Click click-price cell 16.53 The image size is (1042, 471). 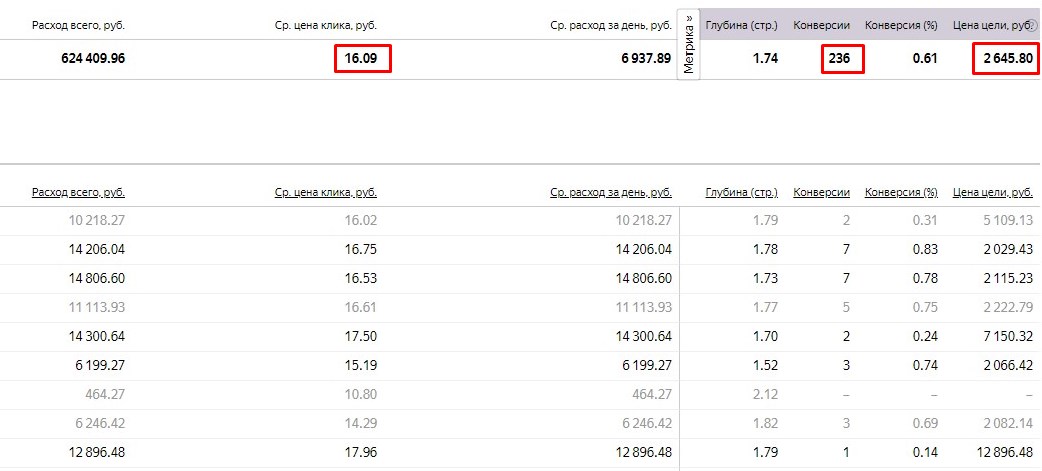[361, 279]
